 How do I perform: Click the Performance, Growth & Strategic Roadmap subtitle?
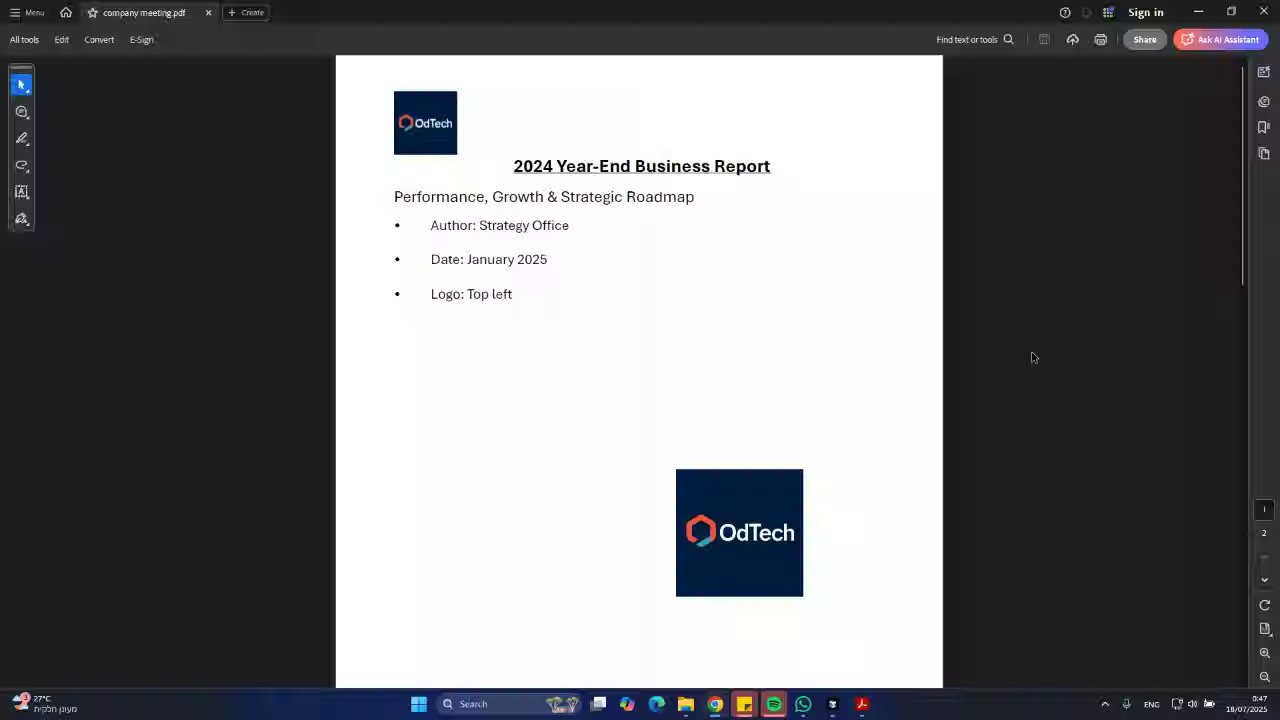click(544, 197)
